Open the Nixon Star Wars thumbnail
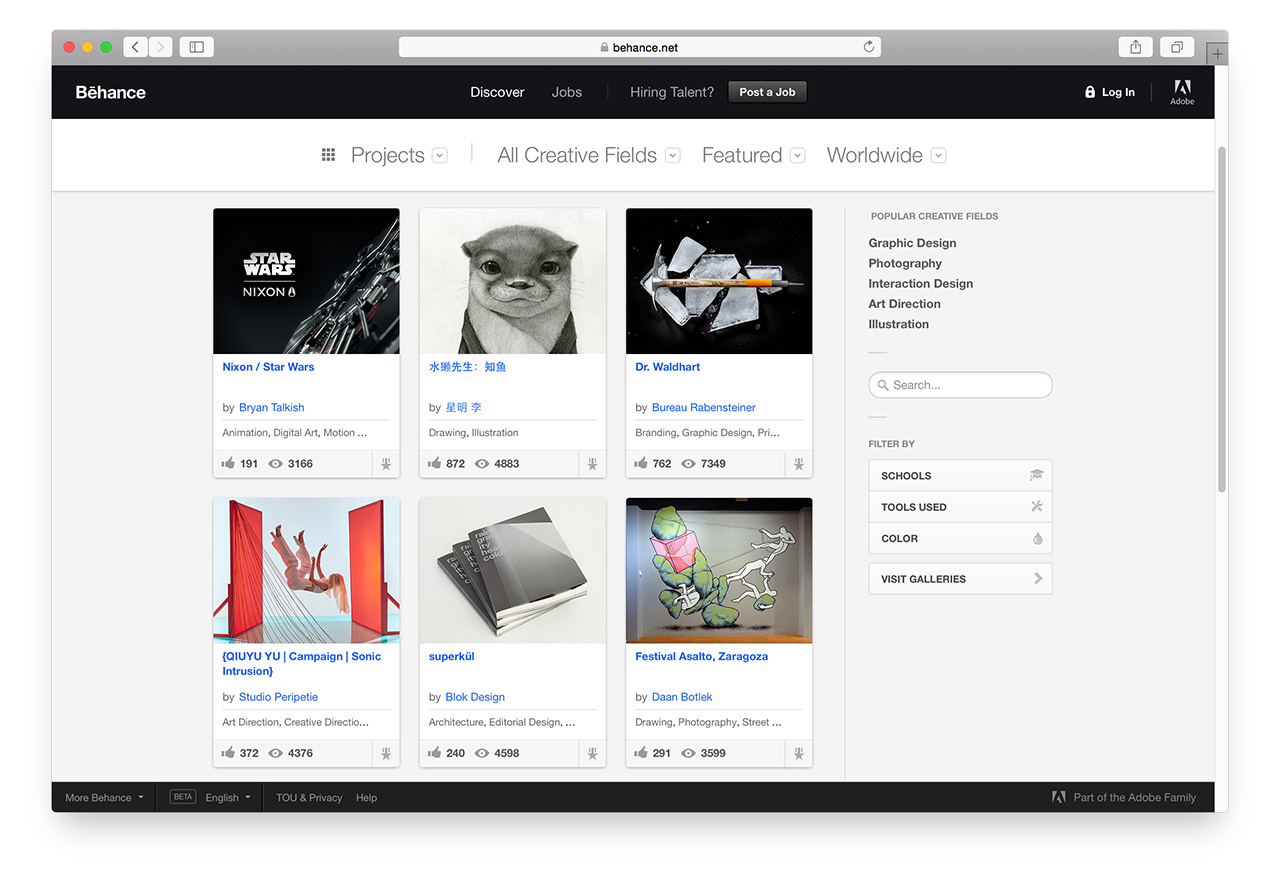1280x886 pixels. (x=306, y=281)
